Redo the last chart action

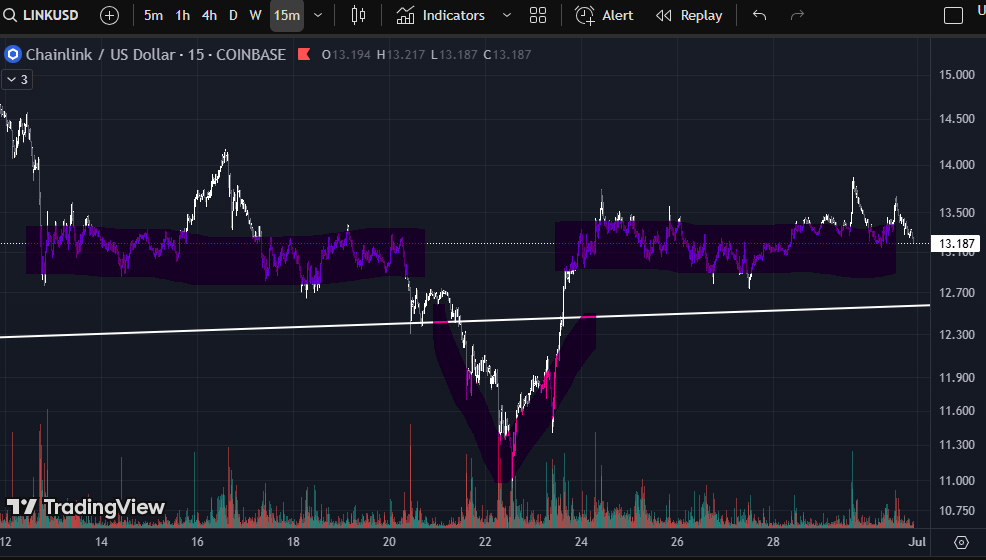797,15
